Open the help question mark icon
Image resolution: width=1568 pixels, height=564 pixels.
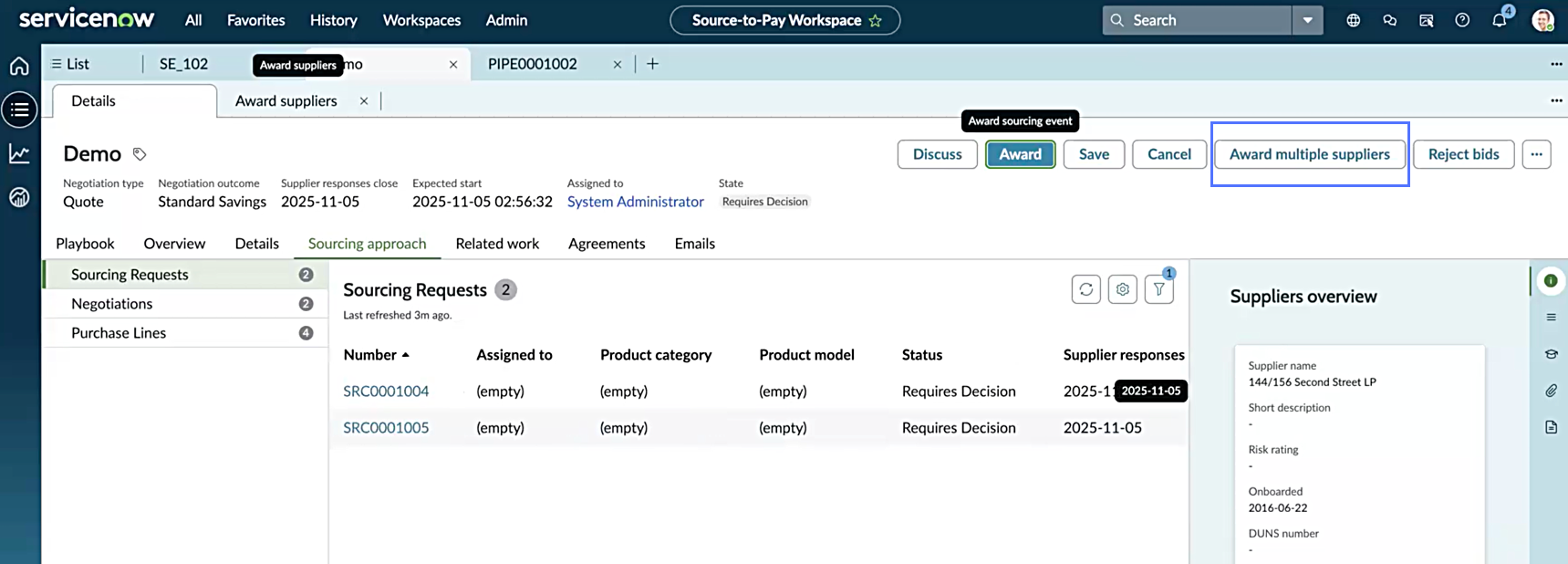tap(1462, 20)
